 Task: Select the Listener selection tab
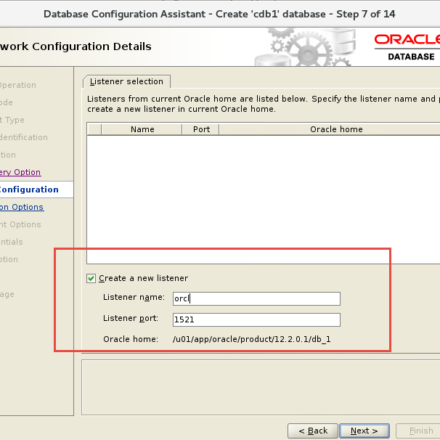click(127, 82)
